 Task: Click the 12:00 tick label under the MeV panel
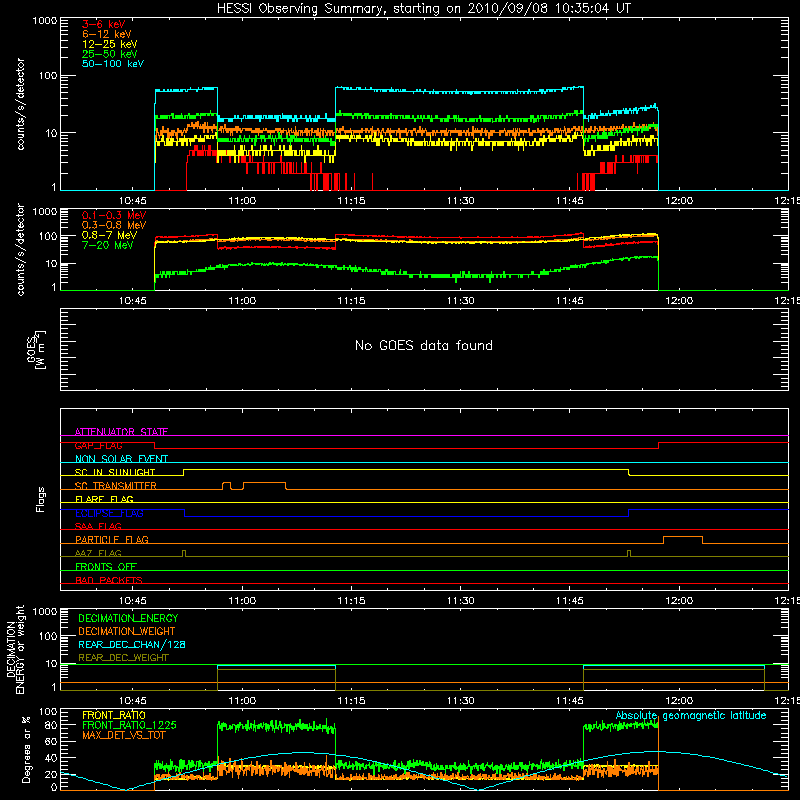click(679, 301)
